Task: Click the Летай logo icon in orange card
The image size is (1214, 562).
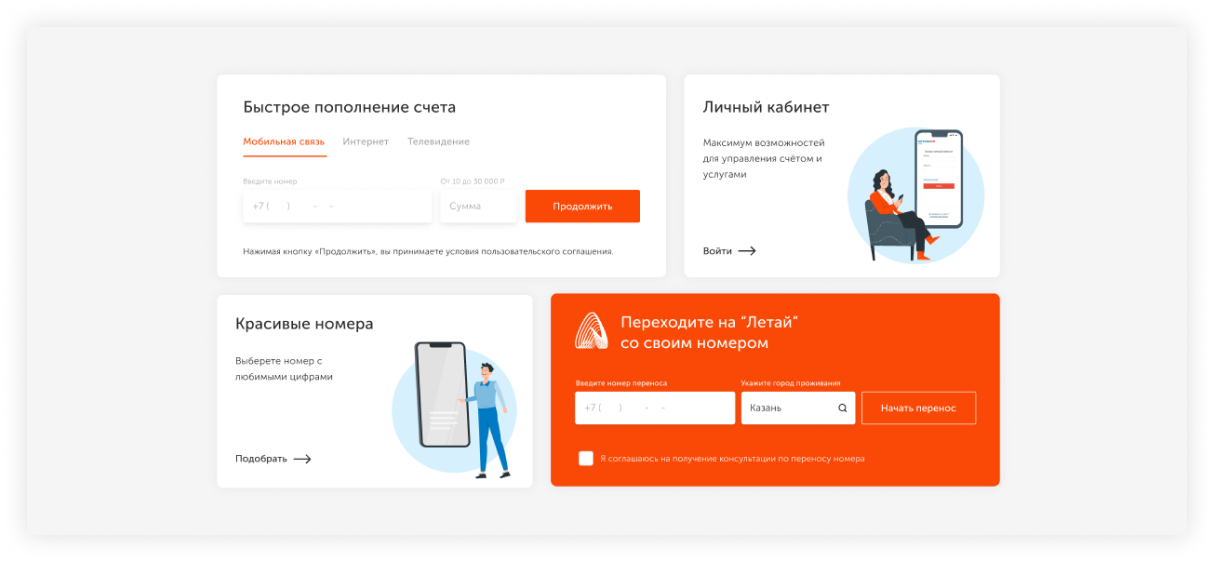Action: (591, 331)
